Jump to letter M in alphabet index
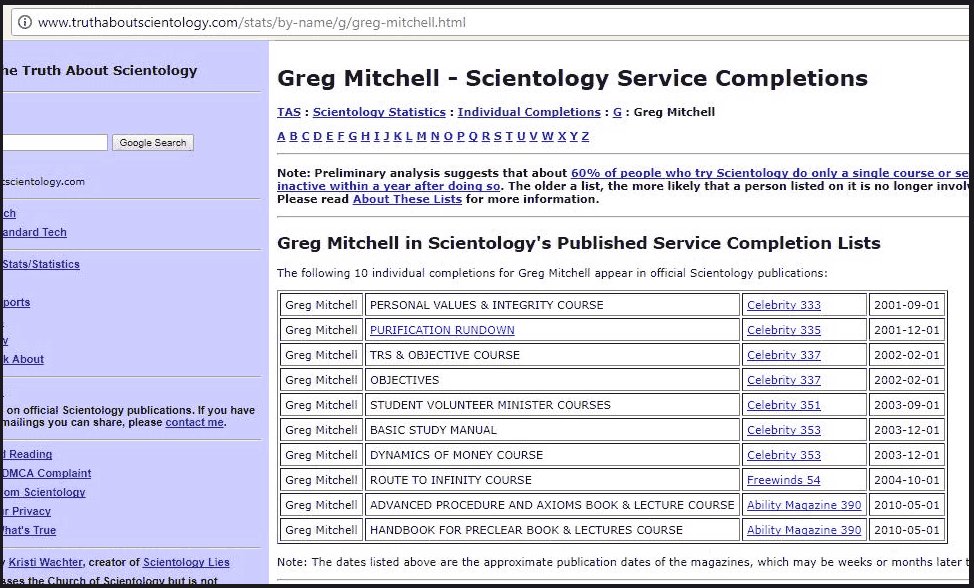The height and width of the screenshot is (588, 974). point(421,137)
